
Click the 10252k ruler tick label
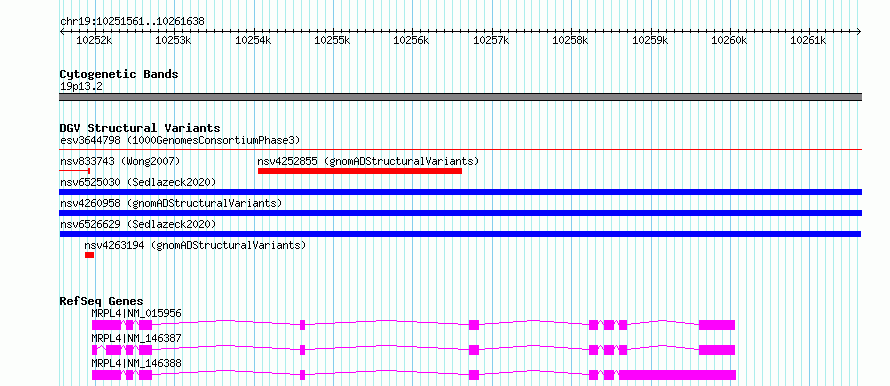(94, 40)
